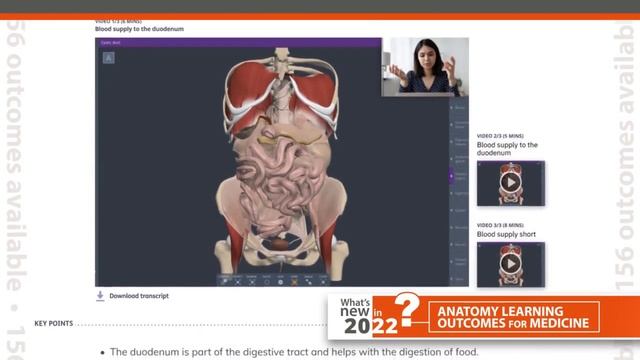Select the last entry in the viewer's sidebar

point(459,279)
